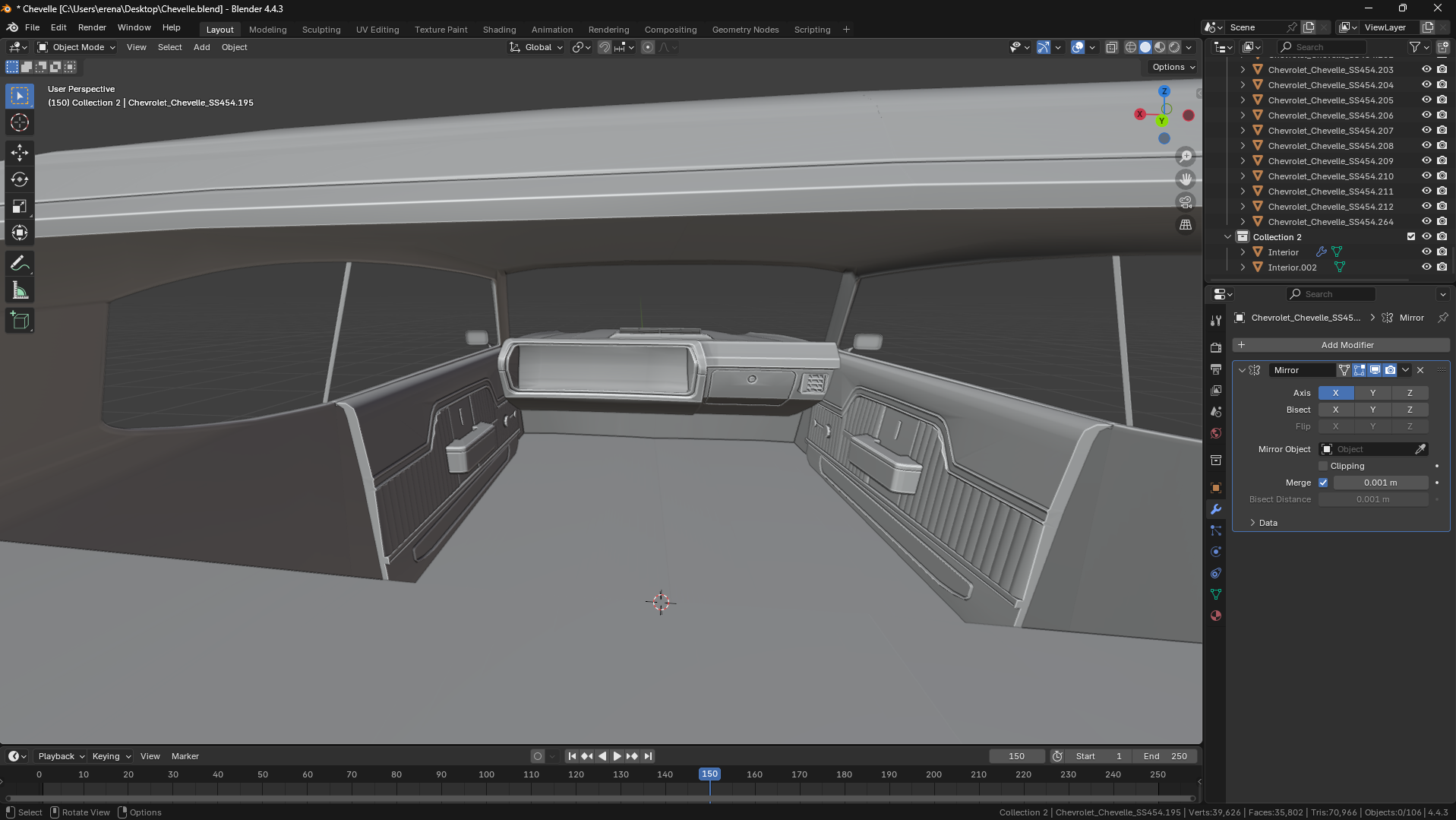Viewport: 1456px width, 820px height.
Task: Open the Physics properties tab
Action: (1216, 552)
